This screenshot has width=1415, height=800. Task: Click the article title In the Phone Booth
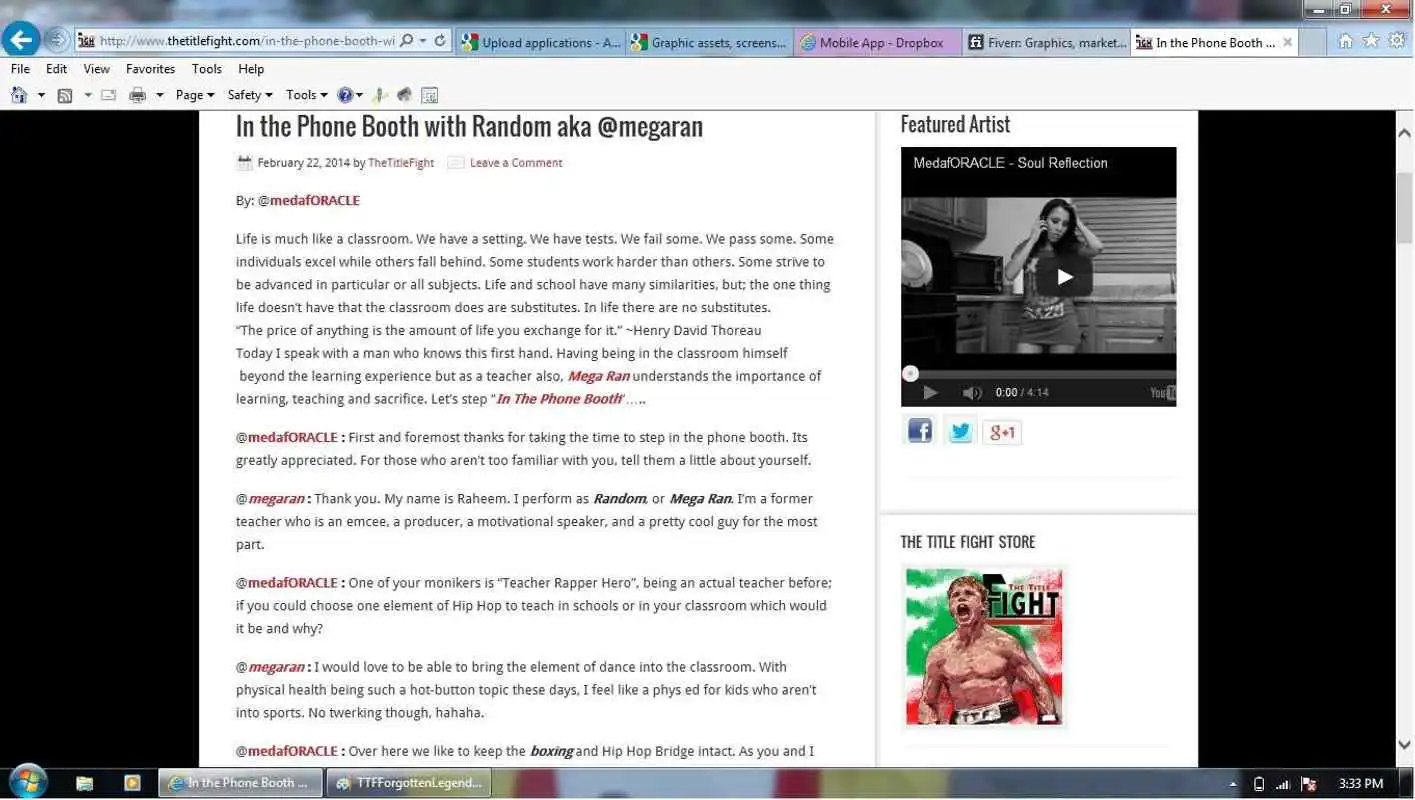point(469,127)
